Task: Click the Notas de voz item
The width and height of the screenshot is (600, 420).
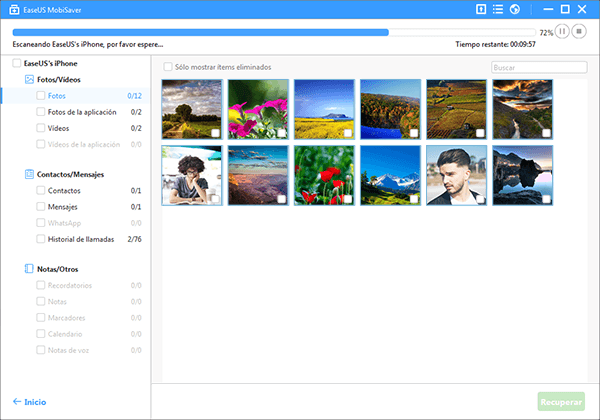Action: tap(68, 350)
